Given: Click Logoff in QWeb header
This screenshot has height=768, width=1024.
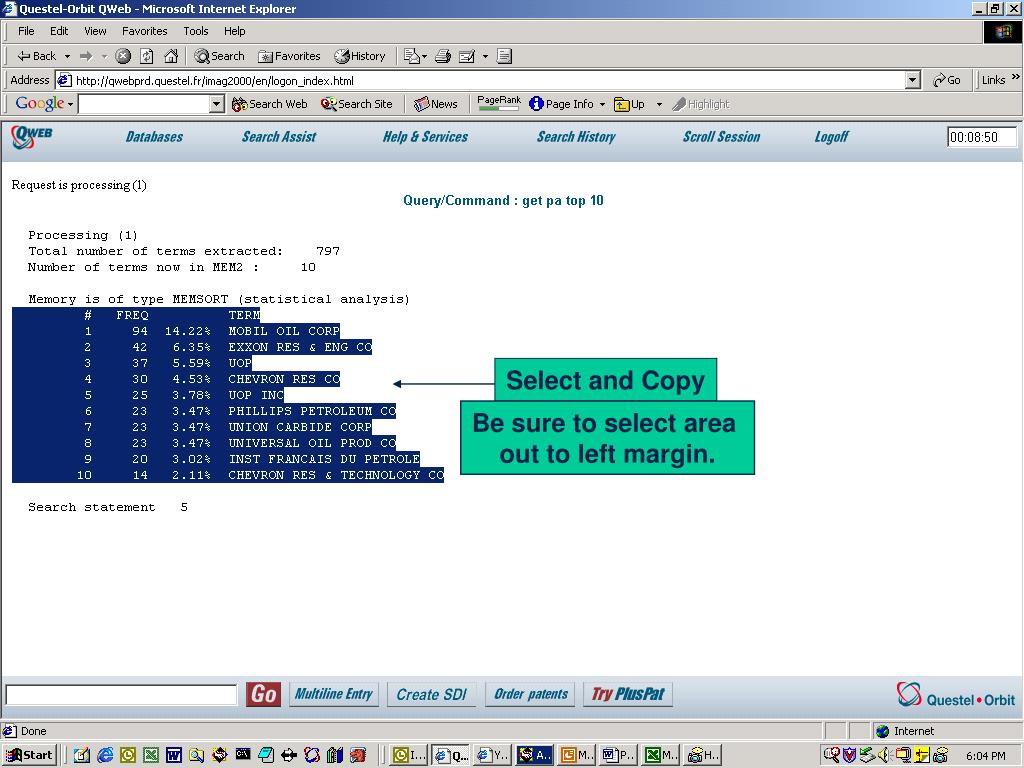Looking at the screenshot, I should click(x=831, y=137).
